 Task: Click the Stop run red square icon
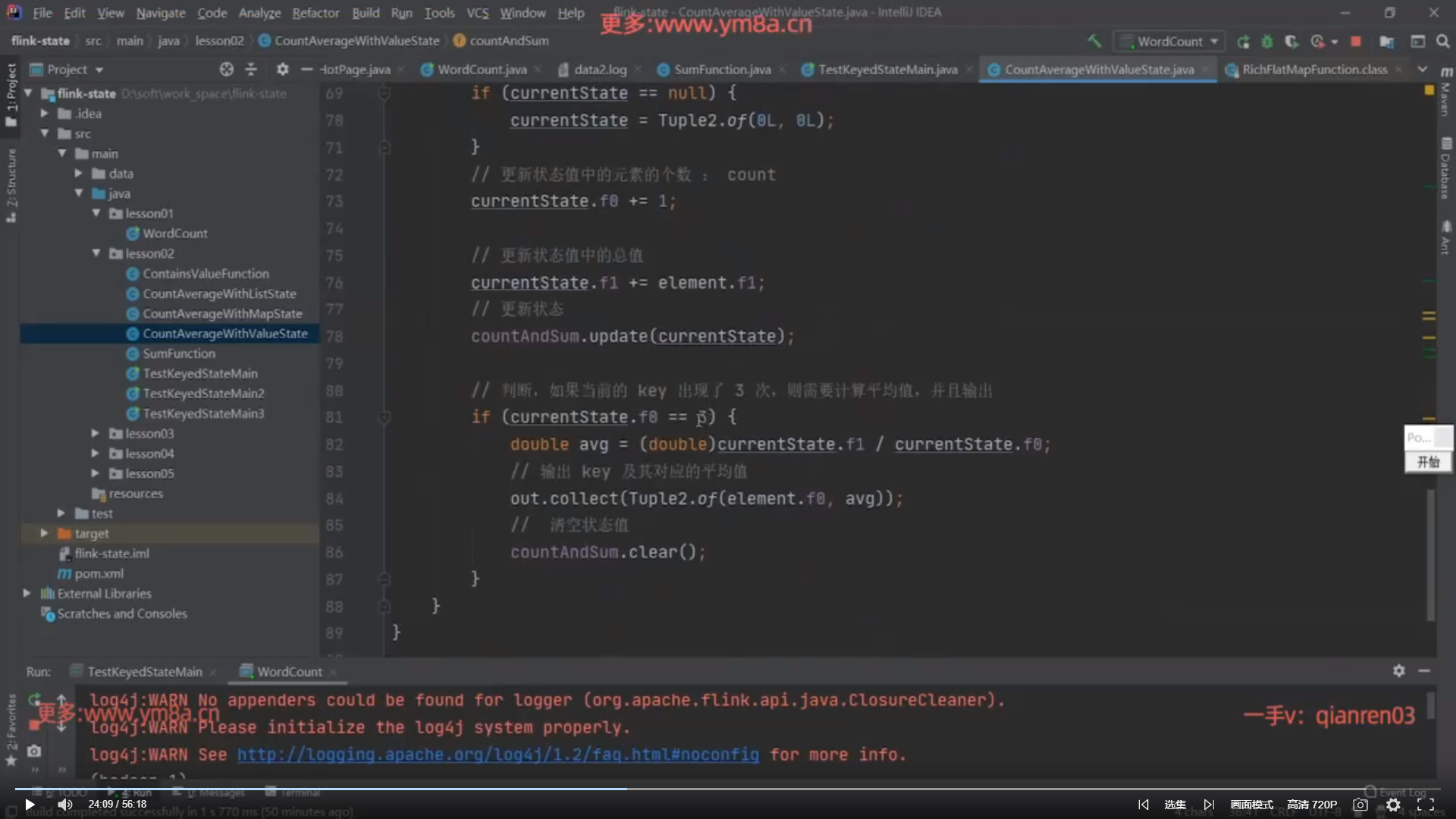(x=1356, y=41)
